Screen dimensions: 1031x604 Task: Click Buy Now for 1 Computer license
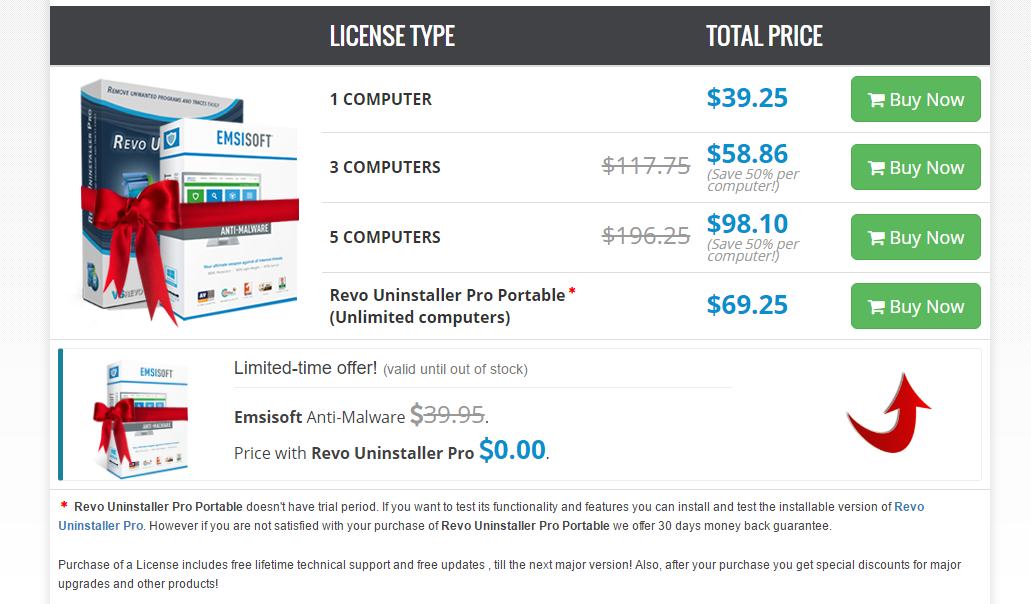[x=915, y=100]
